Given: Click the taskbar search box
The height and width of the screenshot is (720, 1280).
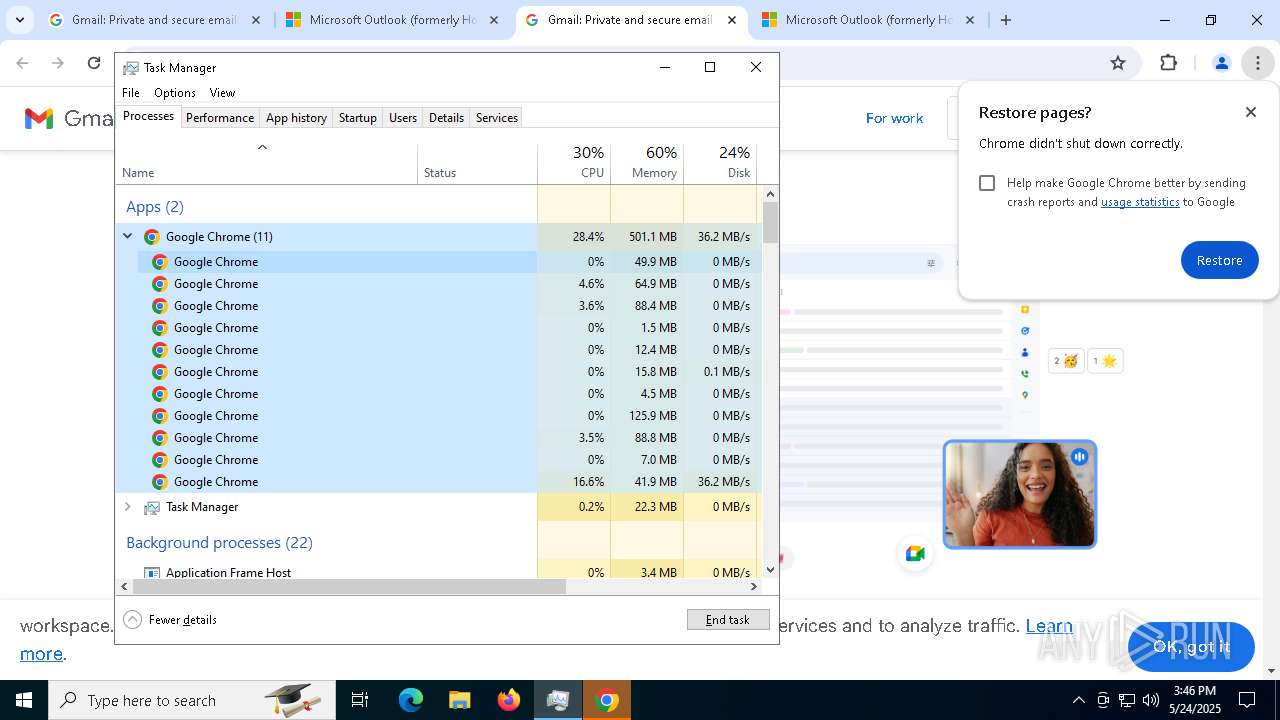Looking at the screenshot, I should (192, 700).
